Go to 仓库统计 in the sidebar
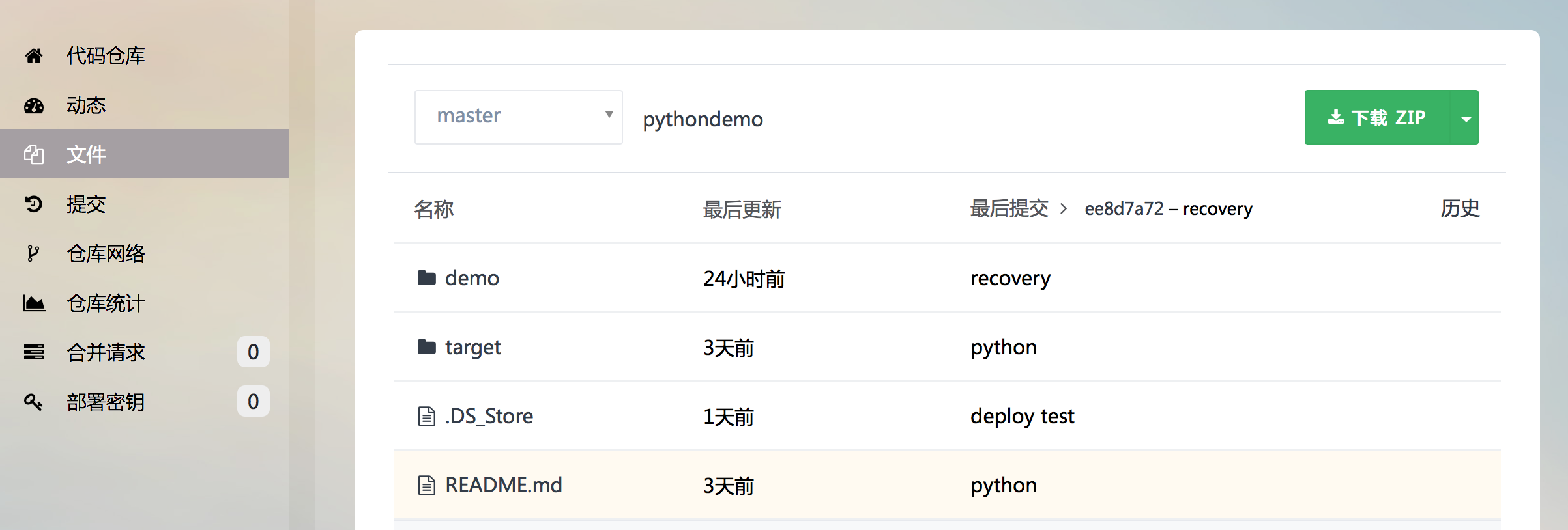This screenshot has width=1568, height=530. (106, 303)
